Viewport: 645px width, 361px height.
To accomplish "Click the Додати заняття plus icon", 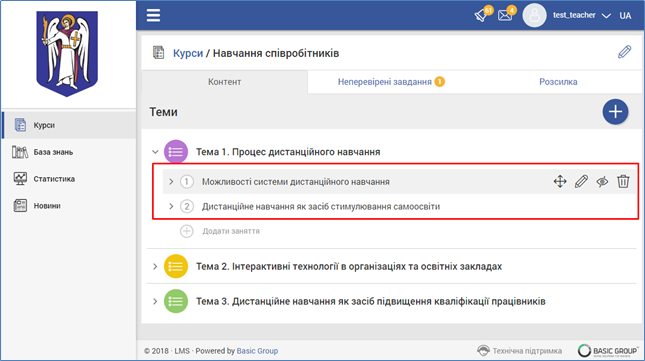I will pos(187,231).
